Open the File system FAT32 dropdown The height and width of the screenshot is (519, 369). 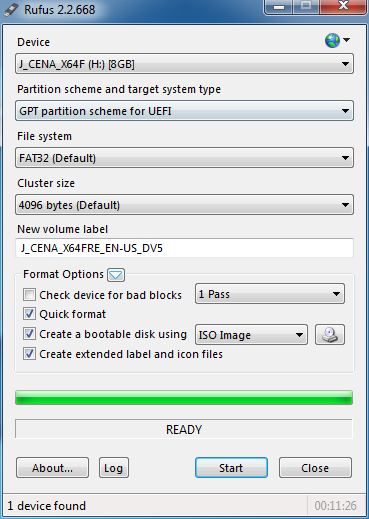184,158
